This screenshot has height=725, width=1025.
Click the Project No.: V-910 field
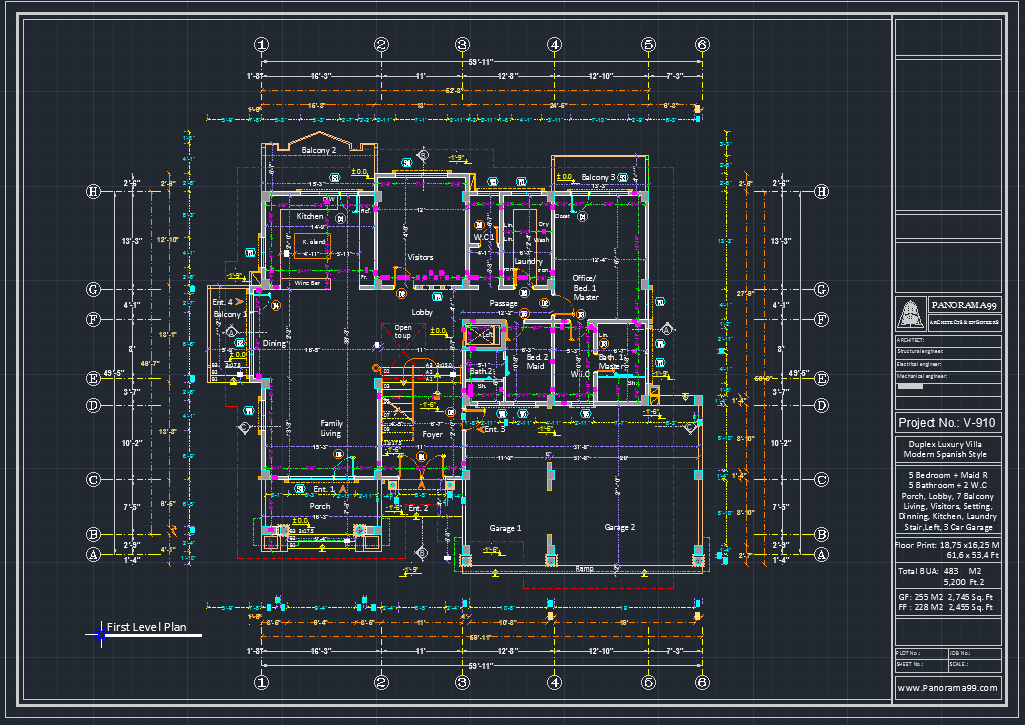[947, 422]
